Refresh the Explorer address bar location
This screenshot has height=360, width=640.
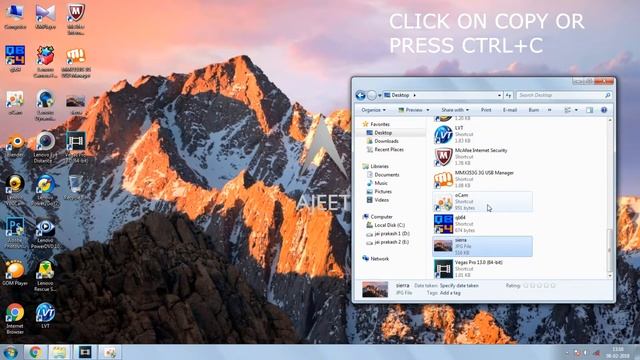pos(508,95)
